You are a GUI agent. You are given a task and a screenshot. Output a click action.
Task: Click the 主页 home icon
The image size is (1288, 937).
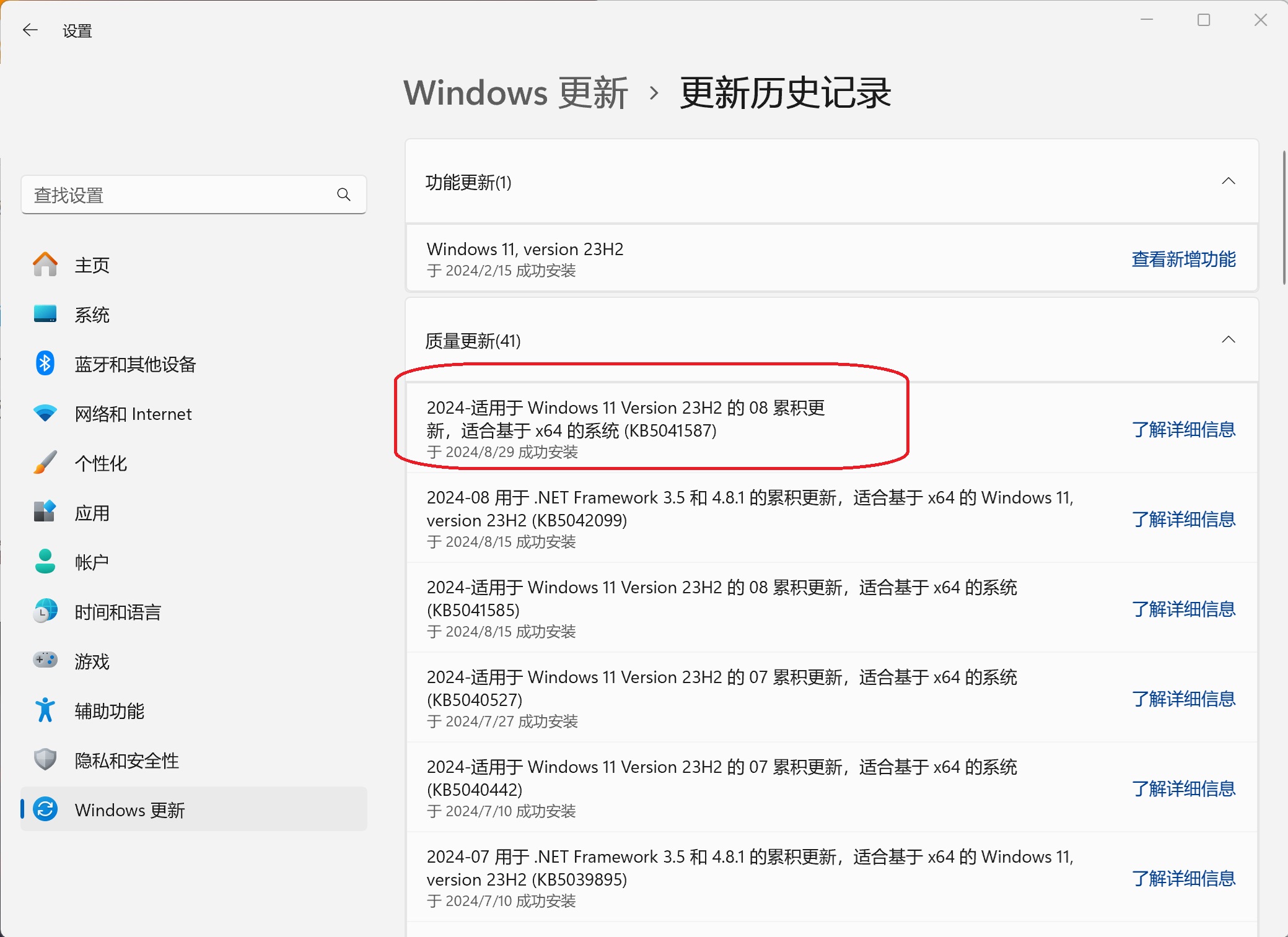(x=45, y=264)
